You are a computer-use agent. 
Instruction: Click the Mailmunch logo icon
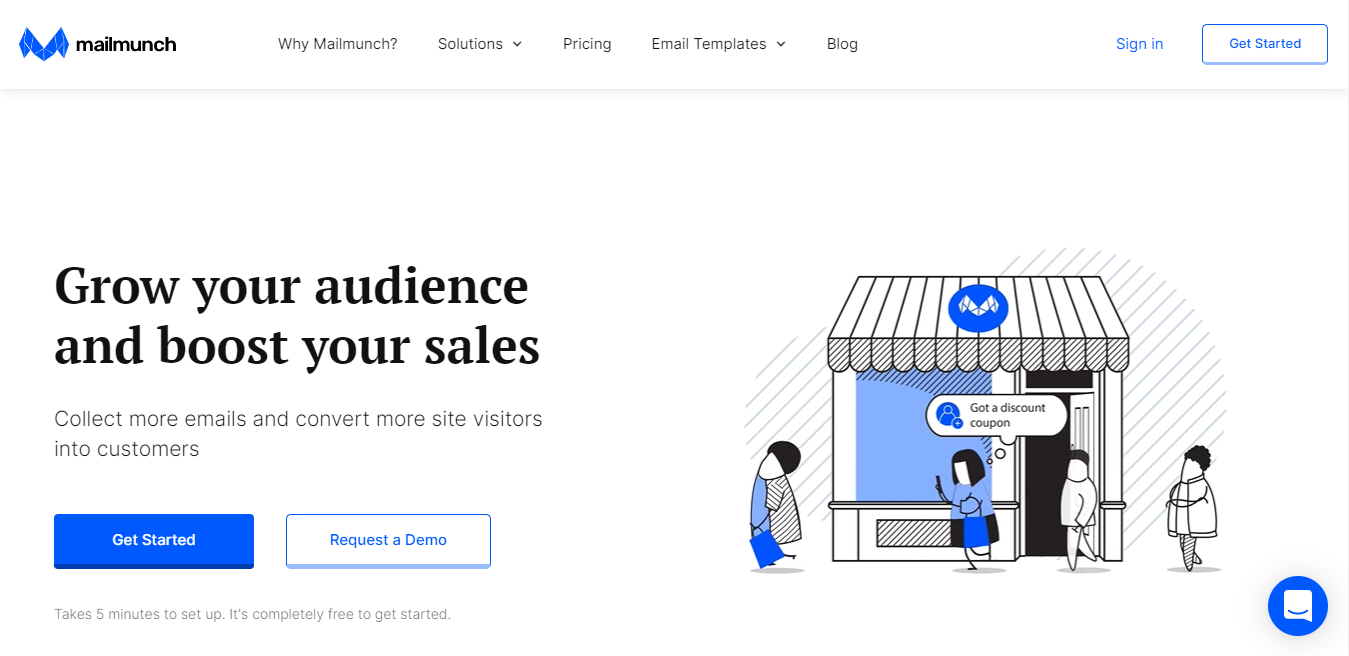click(41, 43)
